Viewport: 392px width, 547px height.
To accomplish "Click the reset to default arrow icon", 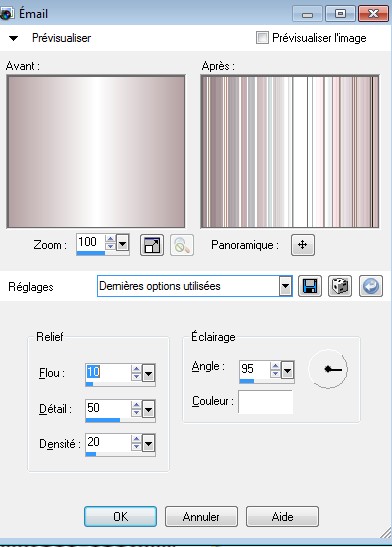I will coord(371,286).
